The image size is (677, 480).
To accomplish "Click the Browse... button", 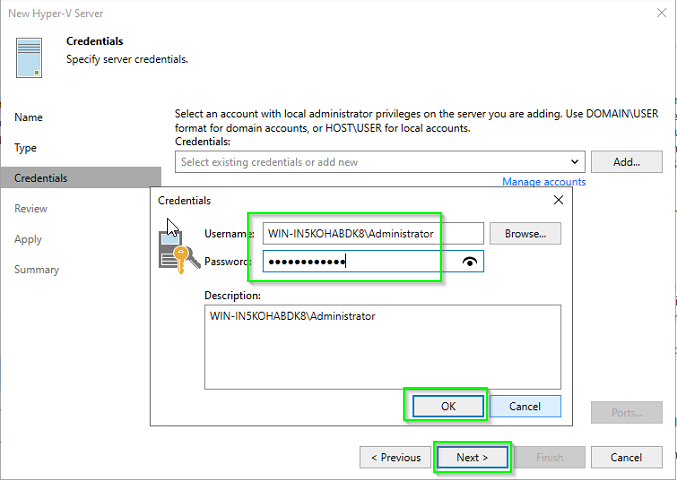I will [525, 234].
